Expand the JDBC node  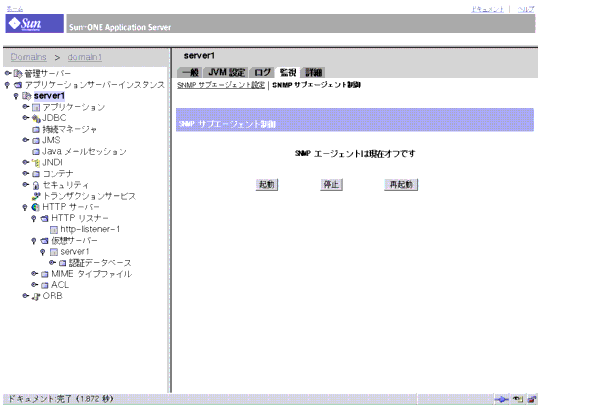(26, 117)
